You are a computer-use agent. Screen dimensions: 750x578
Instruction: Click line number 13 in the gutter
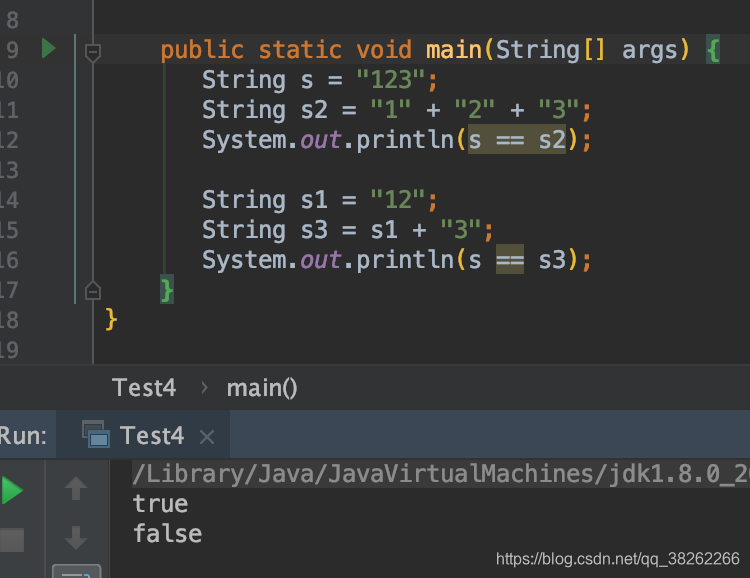pyautogui.click(x=10, y=170)
